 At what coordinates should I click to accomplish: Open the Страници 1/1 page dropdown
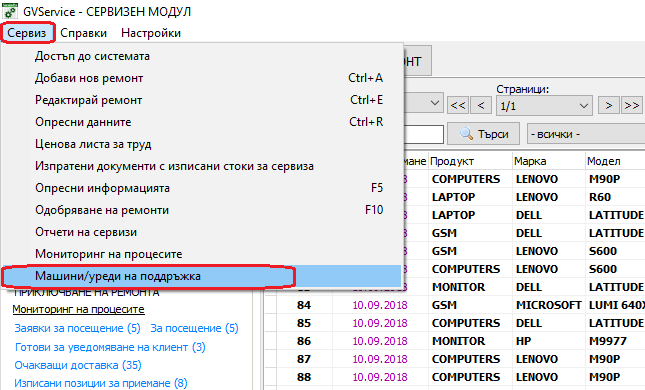click(x=544, y=106)
